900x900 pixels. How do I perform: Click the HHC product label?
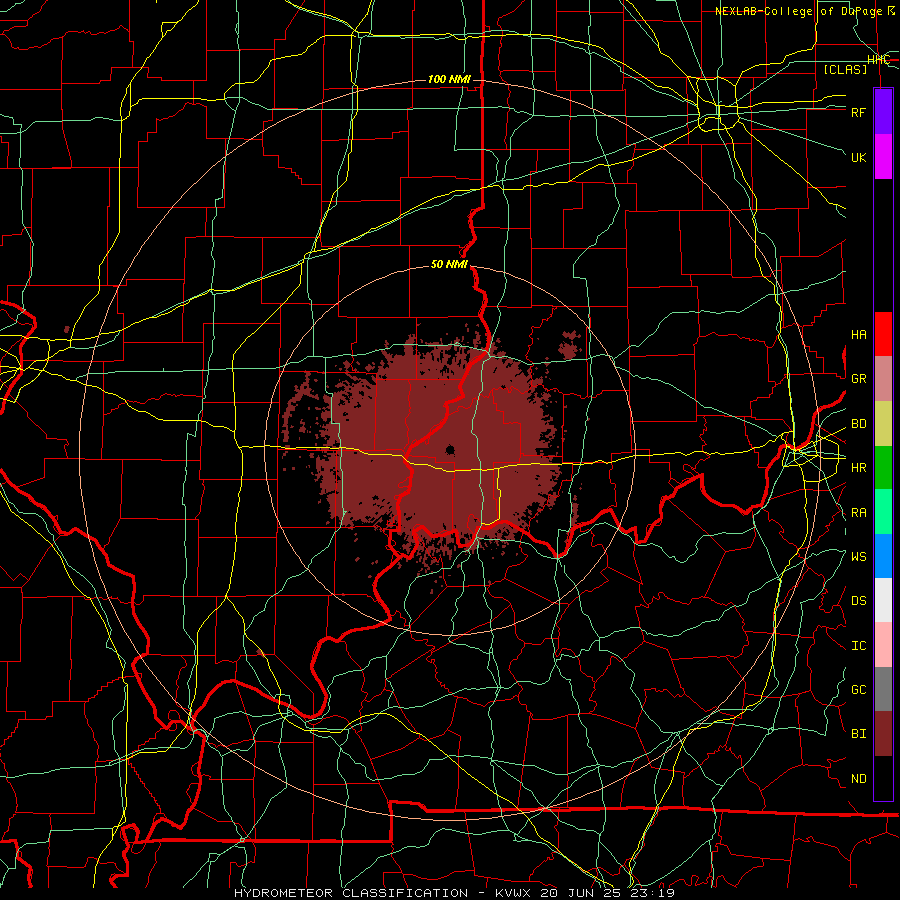tap(878, 60)
